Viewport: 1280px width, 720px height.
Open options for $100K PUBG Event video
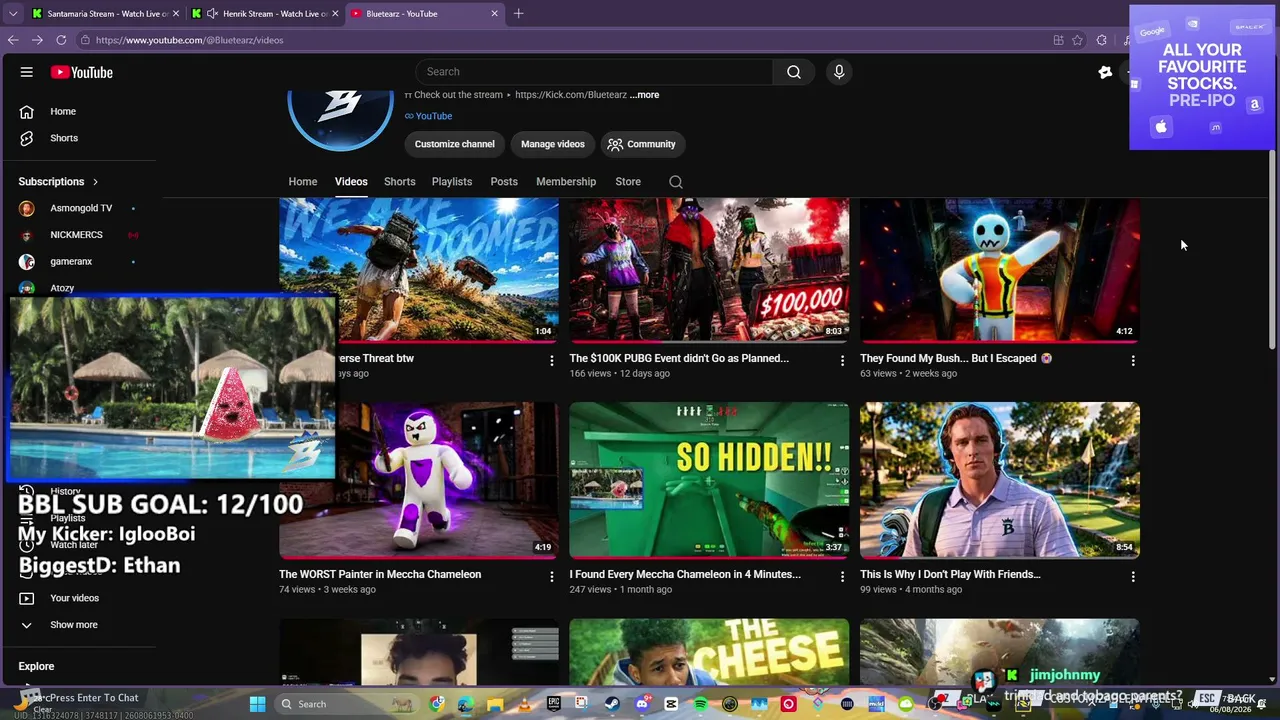(x=842, y=360)
